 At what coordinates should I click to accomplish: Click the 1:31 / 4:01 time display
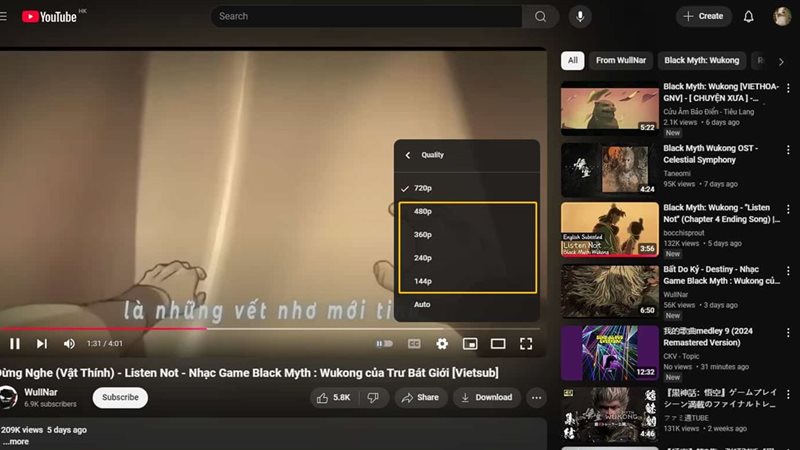pos(105,343)
